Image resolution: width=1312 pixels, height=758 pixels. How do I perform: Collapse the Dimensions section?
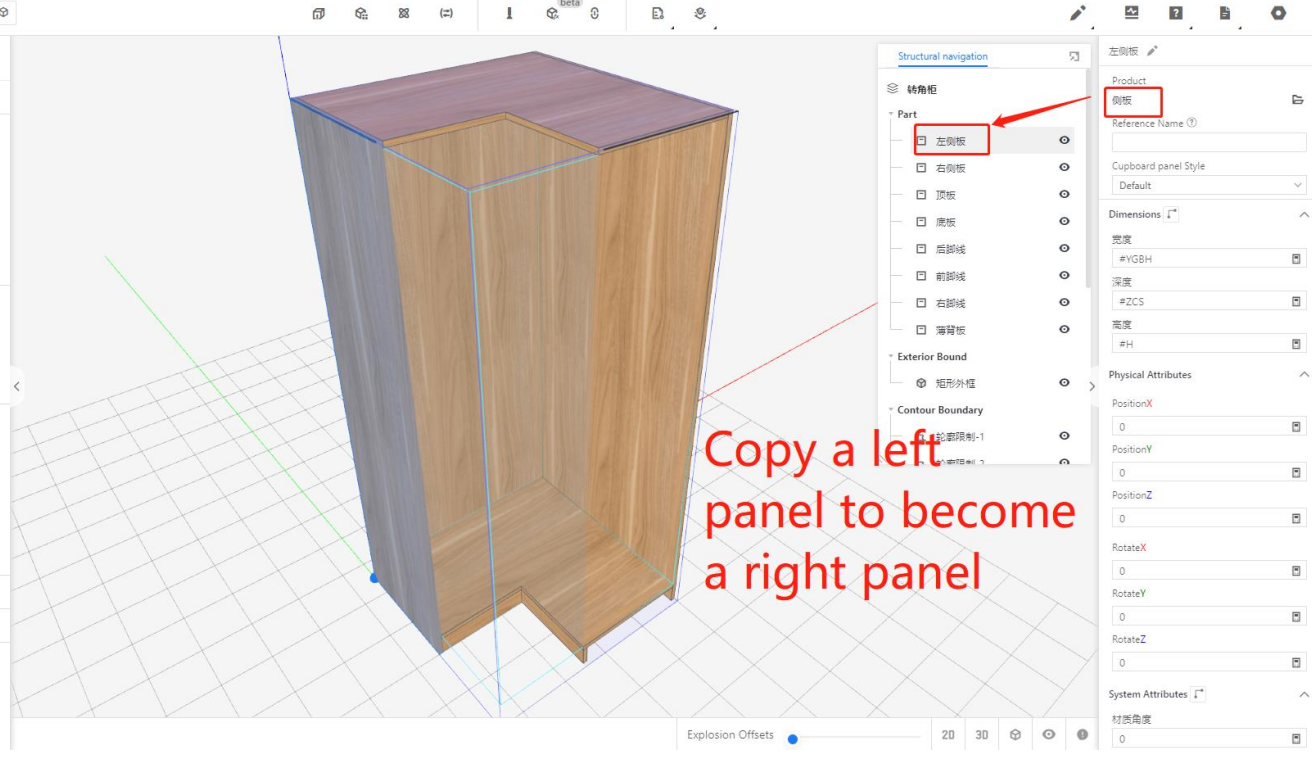(1303, 215)
